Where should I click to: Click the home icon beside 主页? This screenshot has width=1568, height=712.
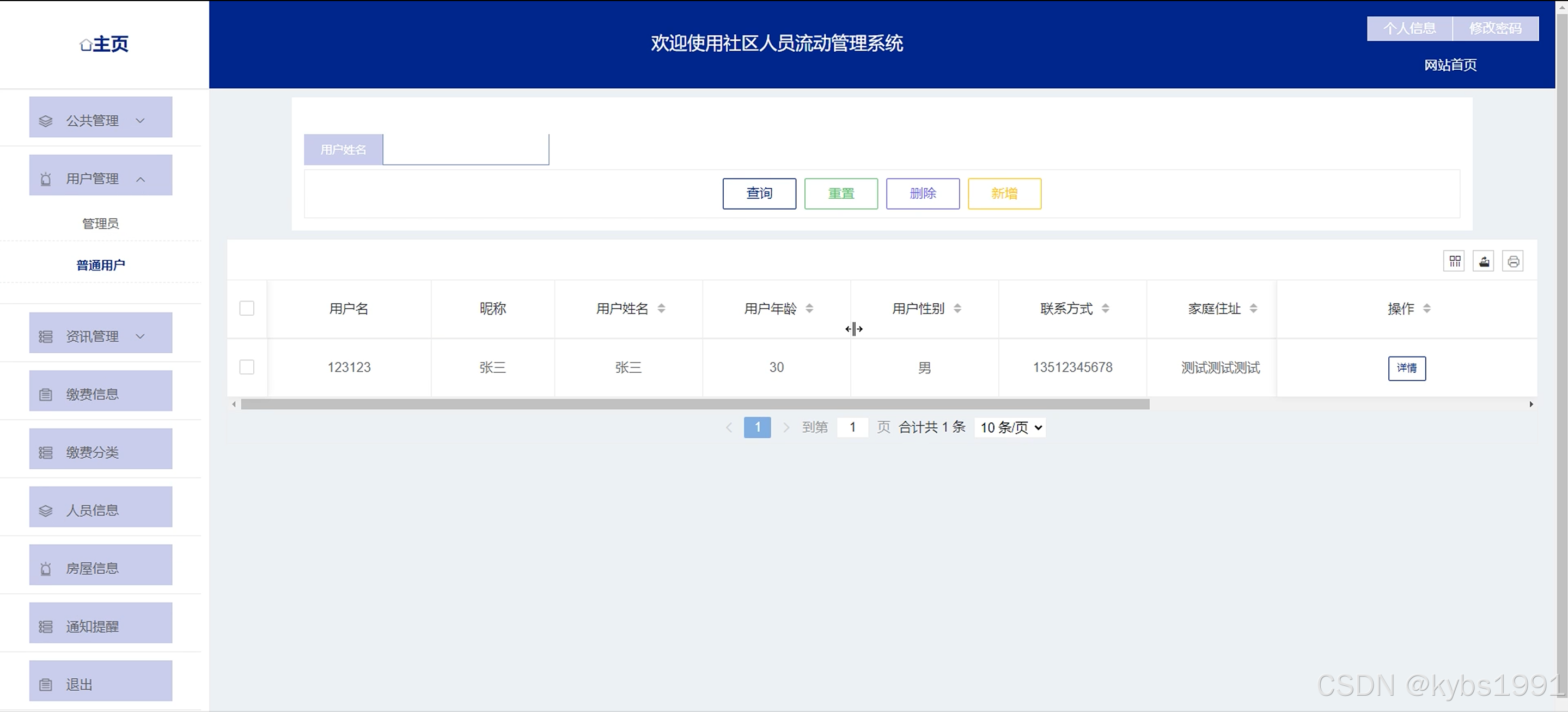point(86,45)
